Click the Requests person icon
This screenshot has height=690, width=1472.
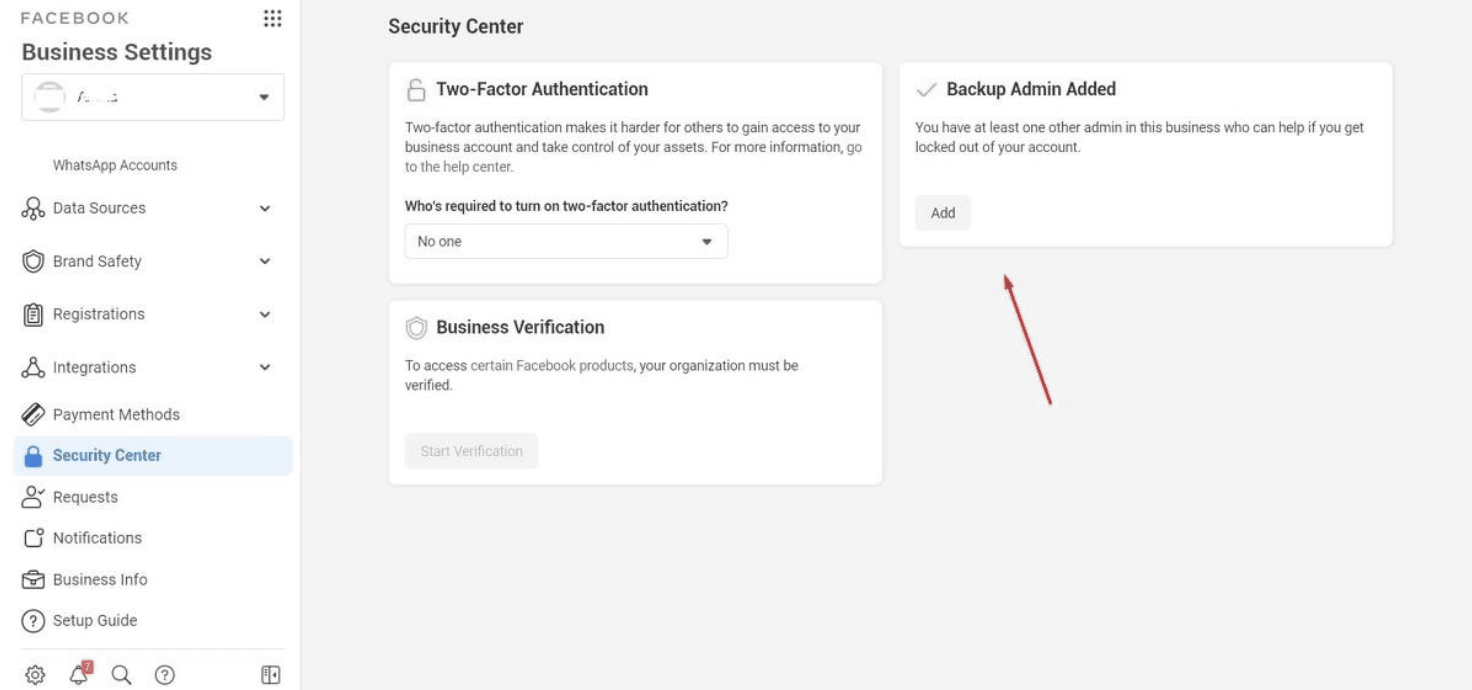pyautogui.click(x=33, y=497)
